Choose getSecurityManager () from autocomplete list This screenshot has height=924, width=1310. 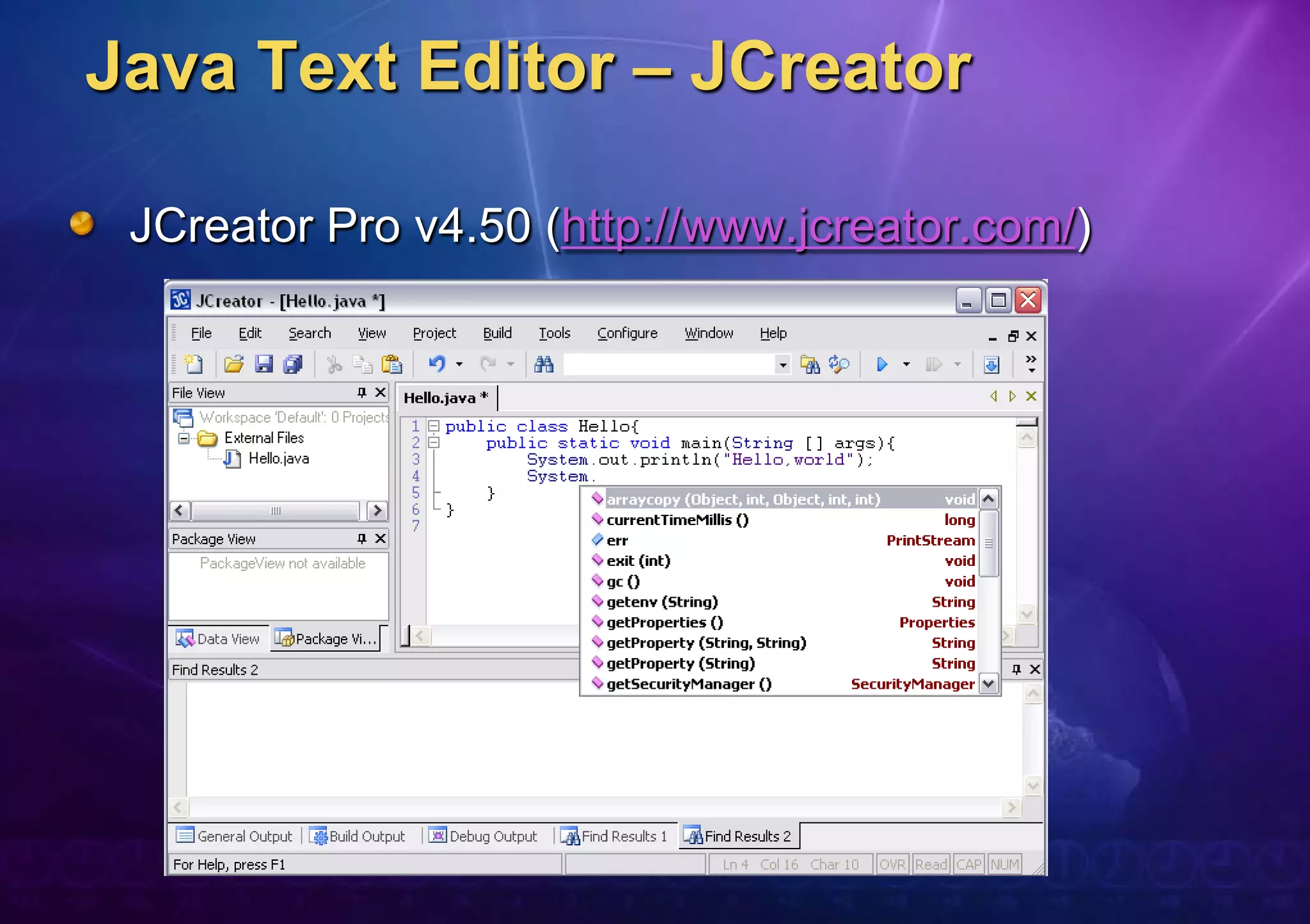784,684
